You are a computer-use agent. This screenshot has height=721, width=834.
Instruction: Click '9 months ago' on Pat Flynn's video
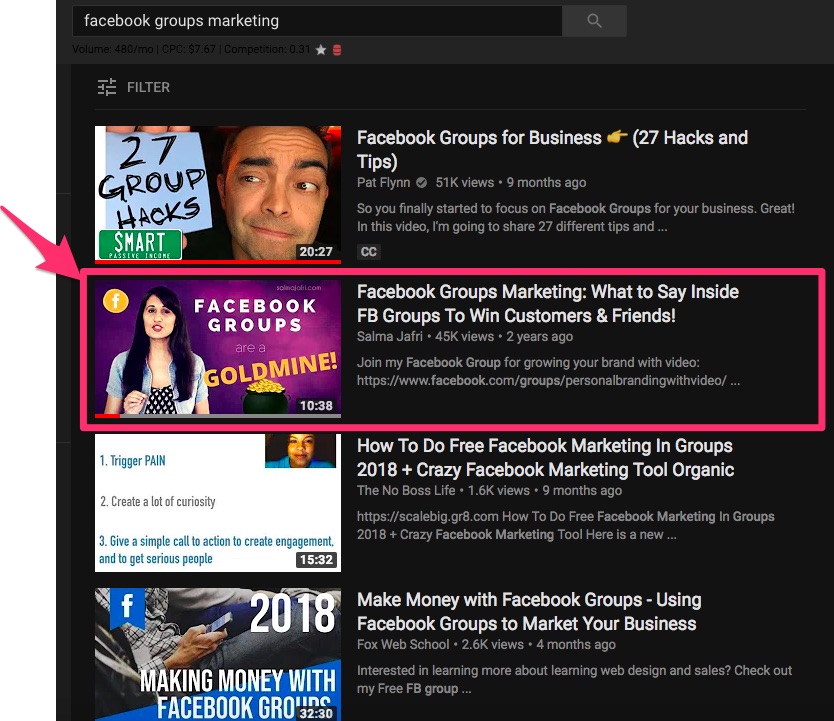(x=546, y=183)
